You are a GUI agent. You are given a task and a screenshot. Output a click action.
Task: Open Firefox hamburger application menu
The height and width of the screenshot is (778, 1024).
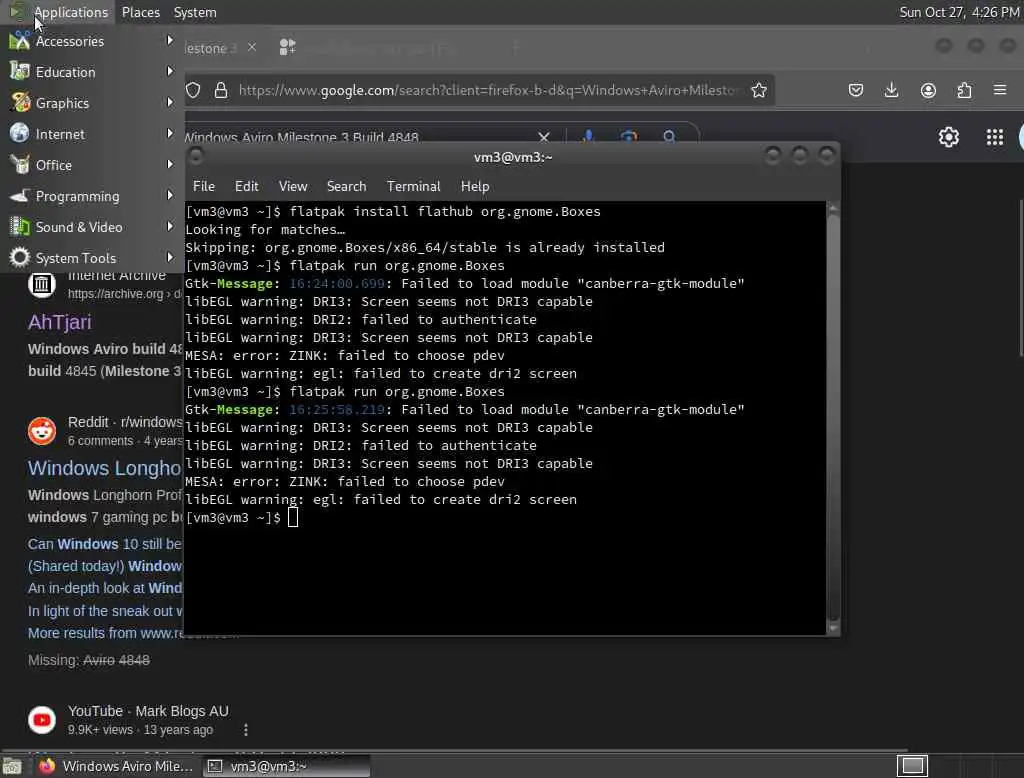(x=1000, y=90)
